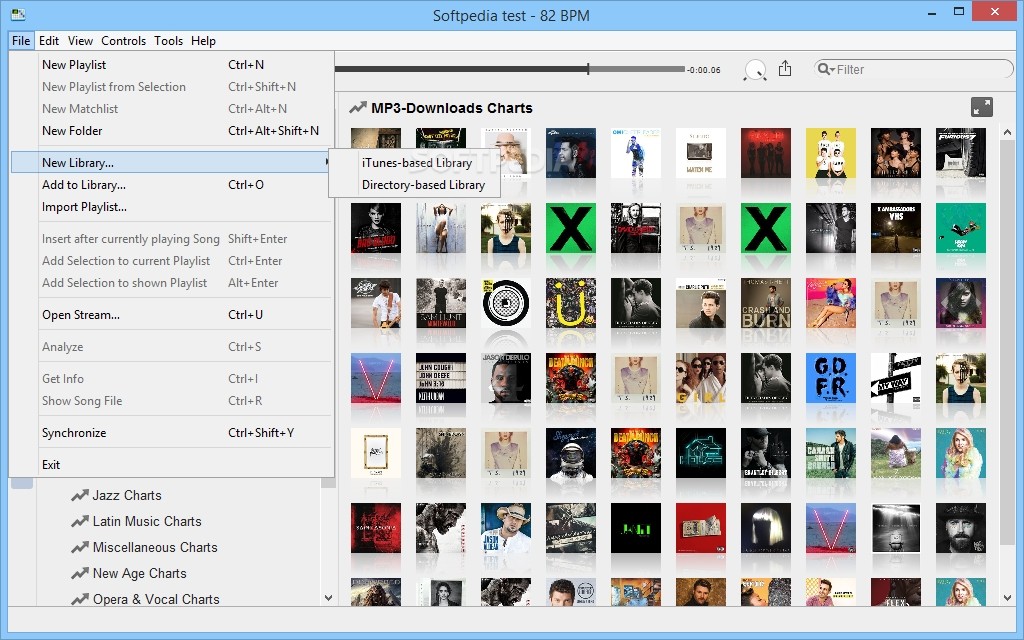Select New Folder menu entry
1024x640 pixels.
[172, 131]
